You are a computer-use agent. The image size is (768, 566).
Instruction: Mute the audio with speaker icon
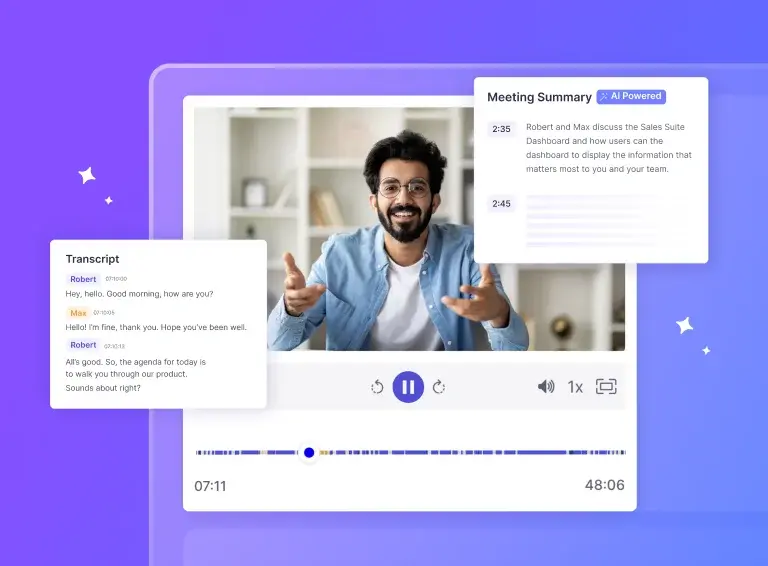coord(546,387)
